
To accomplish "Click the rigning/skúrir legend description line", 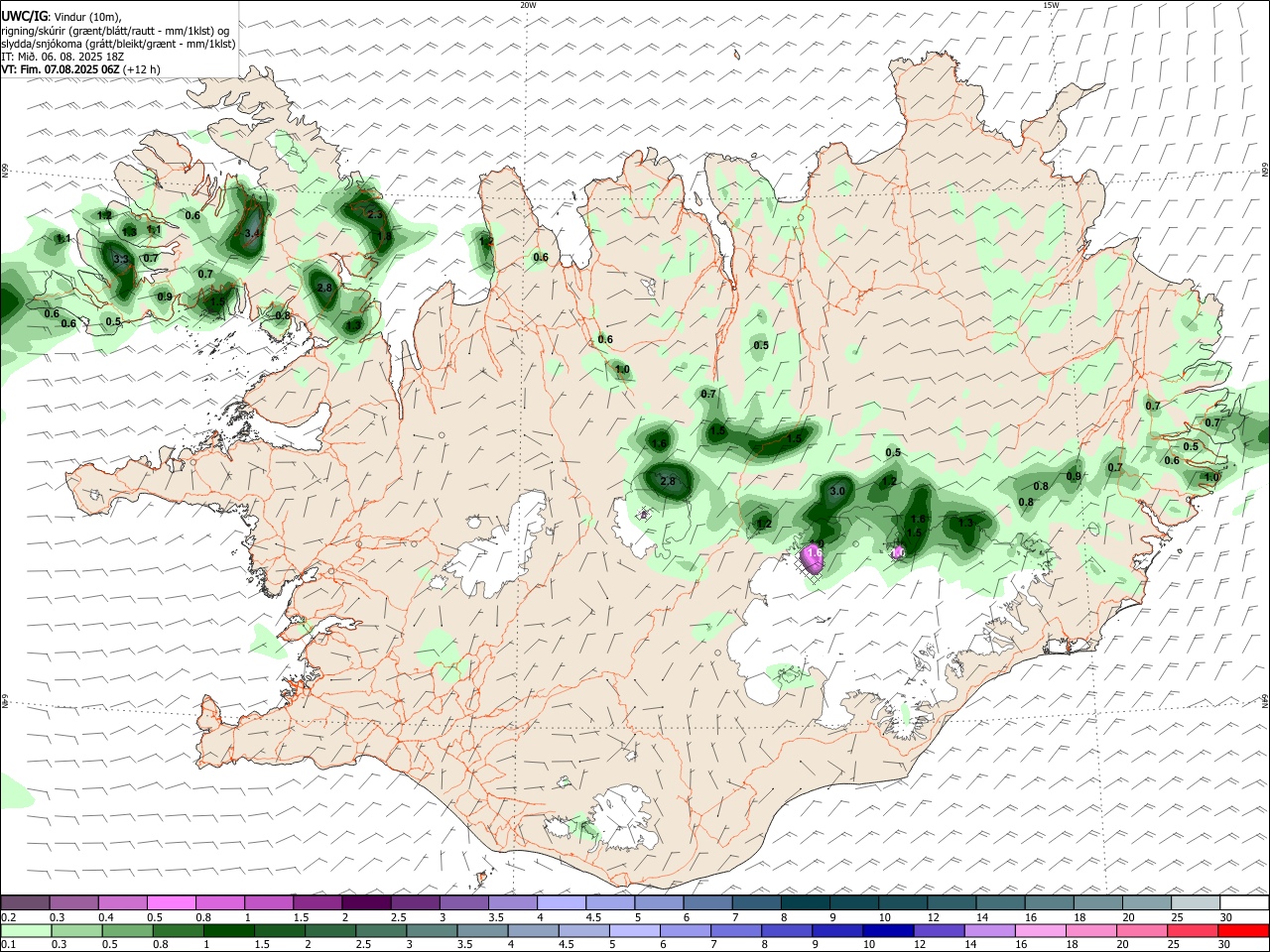I will [x=115, y=31].
